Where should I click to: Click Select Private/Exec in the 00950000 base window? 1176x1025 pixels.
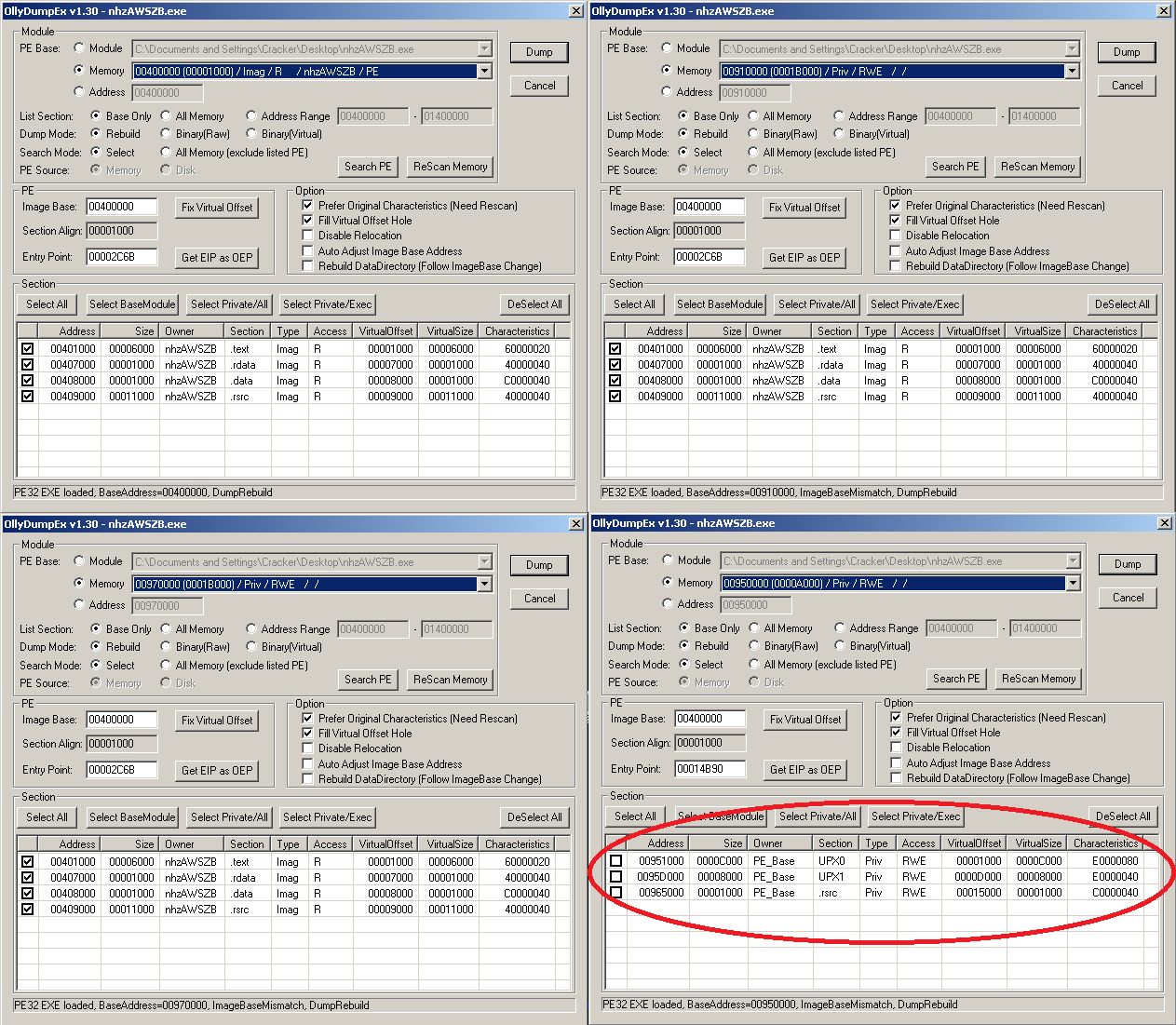coord(915,816)
